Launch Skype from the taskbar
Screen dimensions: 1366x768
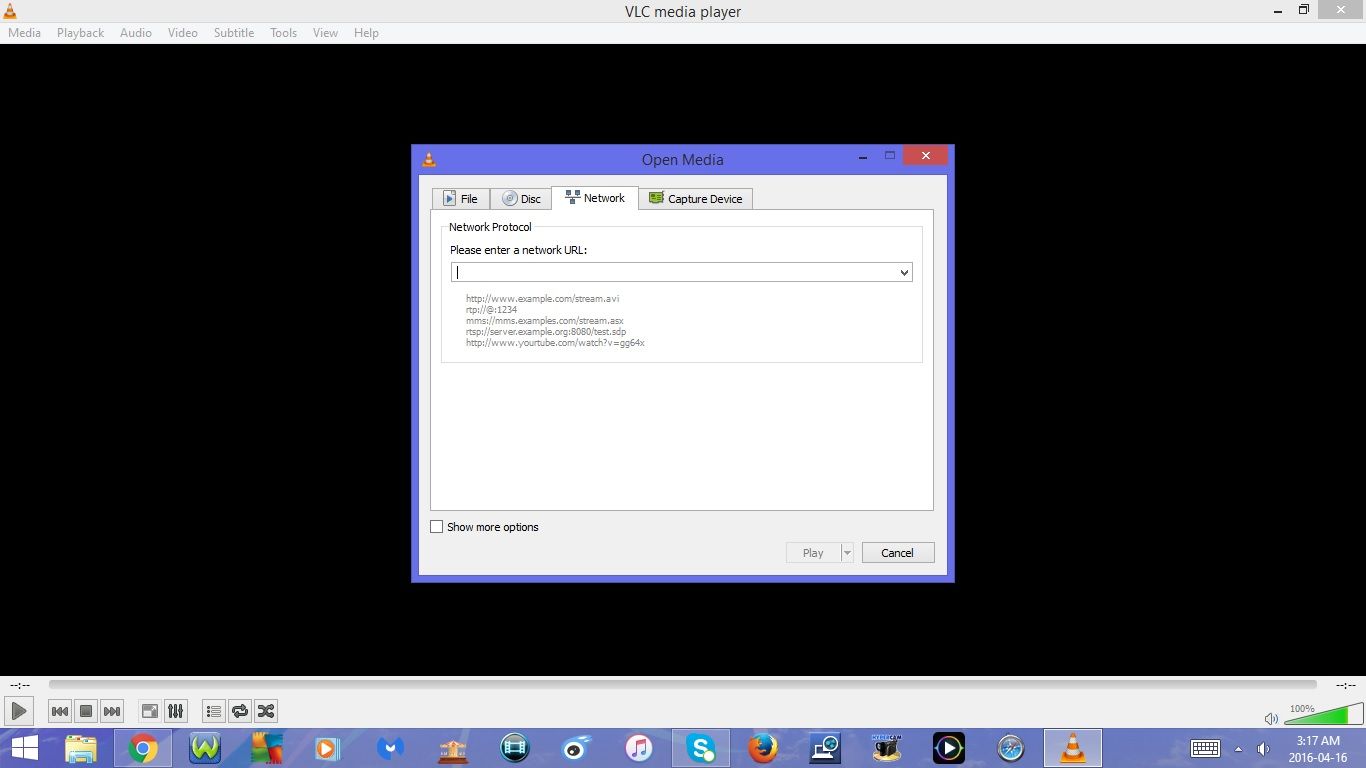701,748
